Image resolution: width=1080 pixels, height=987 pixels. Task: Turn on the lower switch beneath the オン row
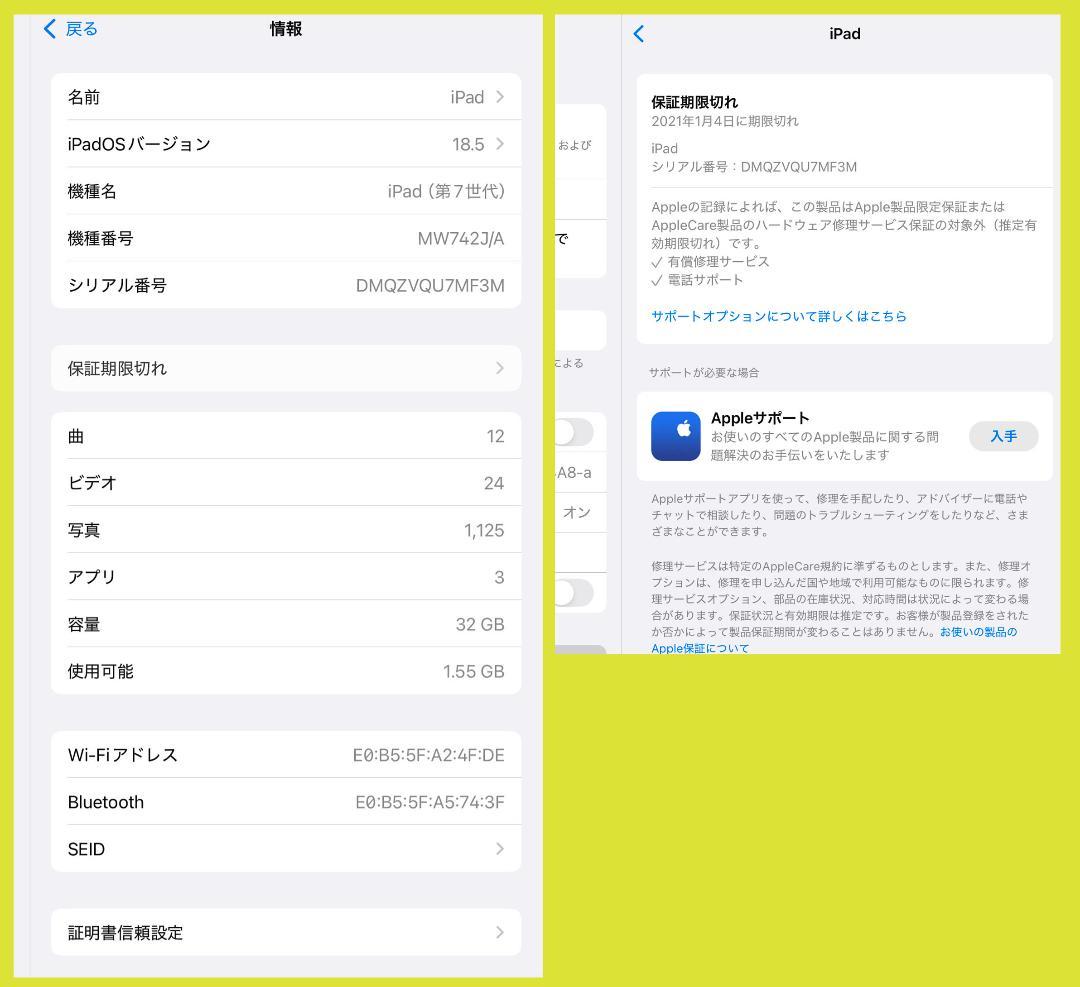(577, 592)
